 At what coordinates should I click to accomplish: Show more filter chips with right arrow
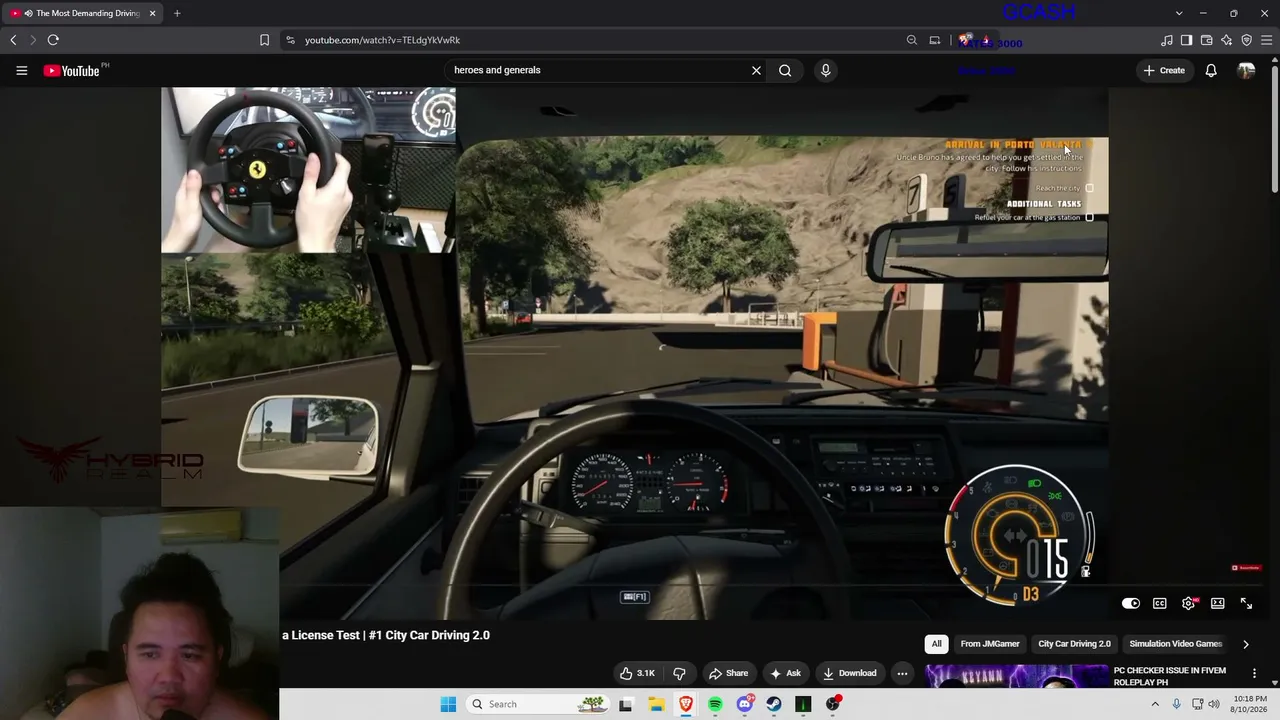click(1245, 644)
